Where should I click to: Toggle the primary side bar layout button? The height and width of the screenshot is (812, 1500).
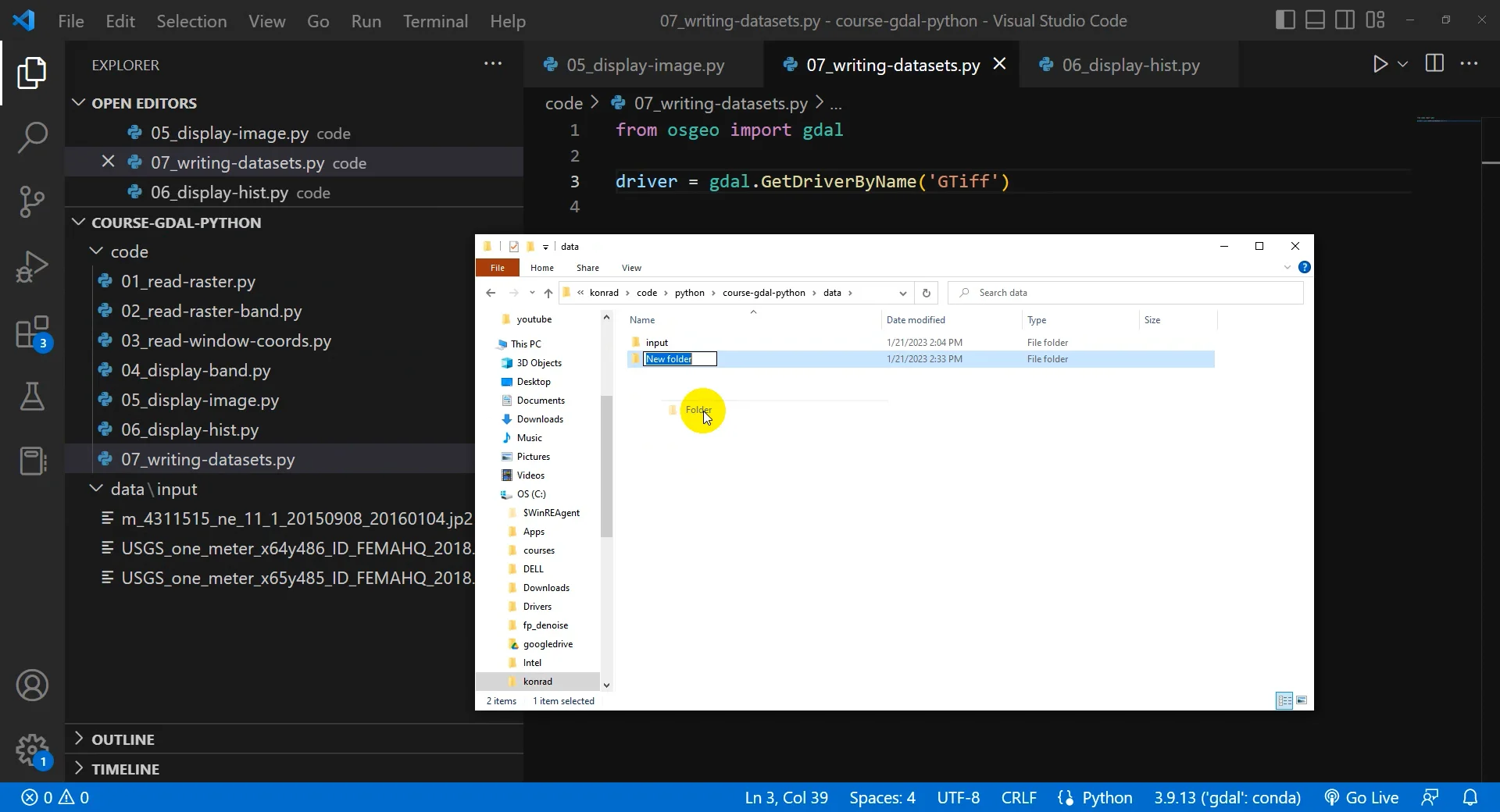pyautogui.click(x=1284, y=20)
